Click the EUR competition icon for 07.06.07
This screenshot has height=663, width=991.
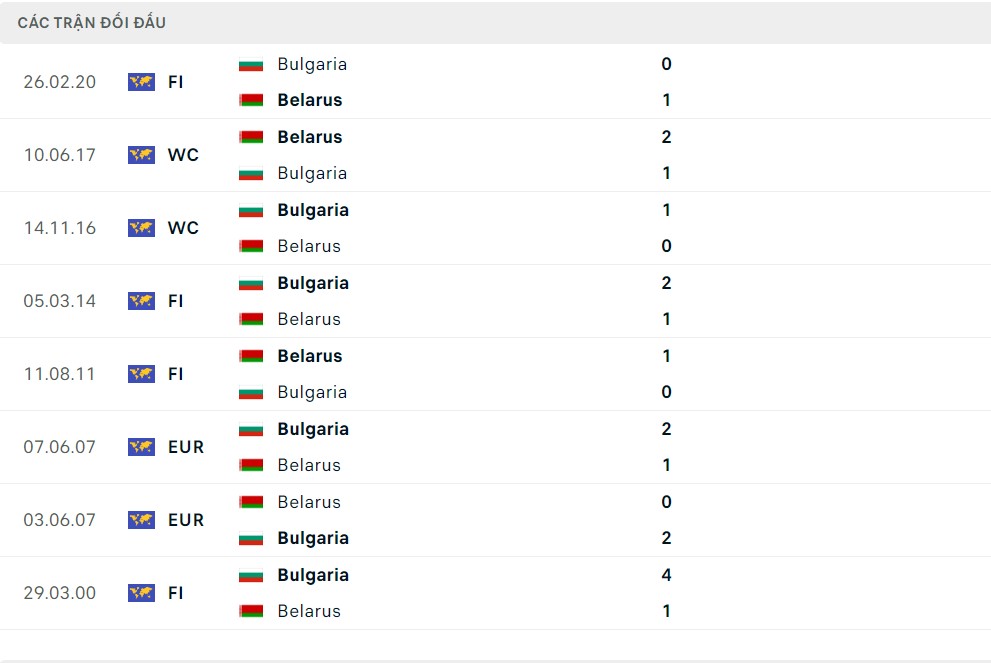click(141, 447)
